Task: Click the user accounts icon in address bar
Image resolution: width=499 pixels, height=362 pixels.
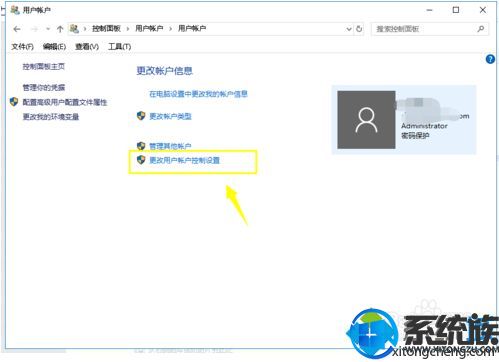Action: (x=74, y=29)
